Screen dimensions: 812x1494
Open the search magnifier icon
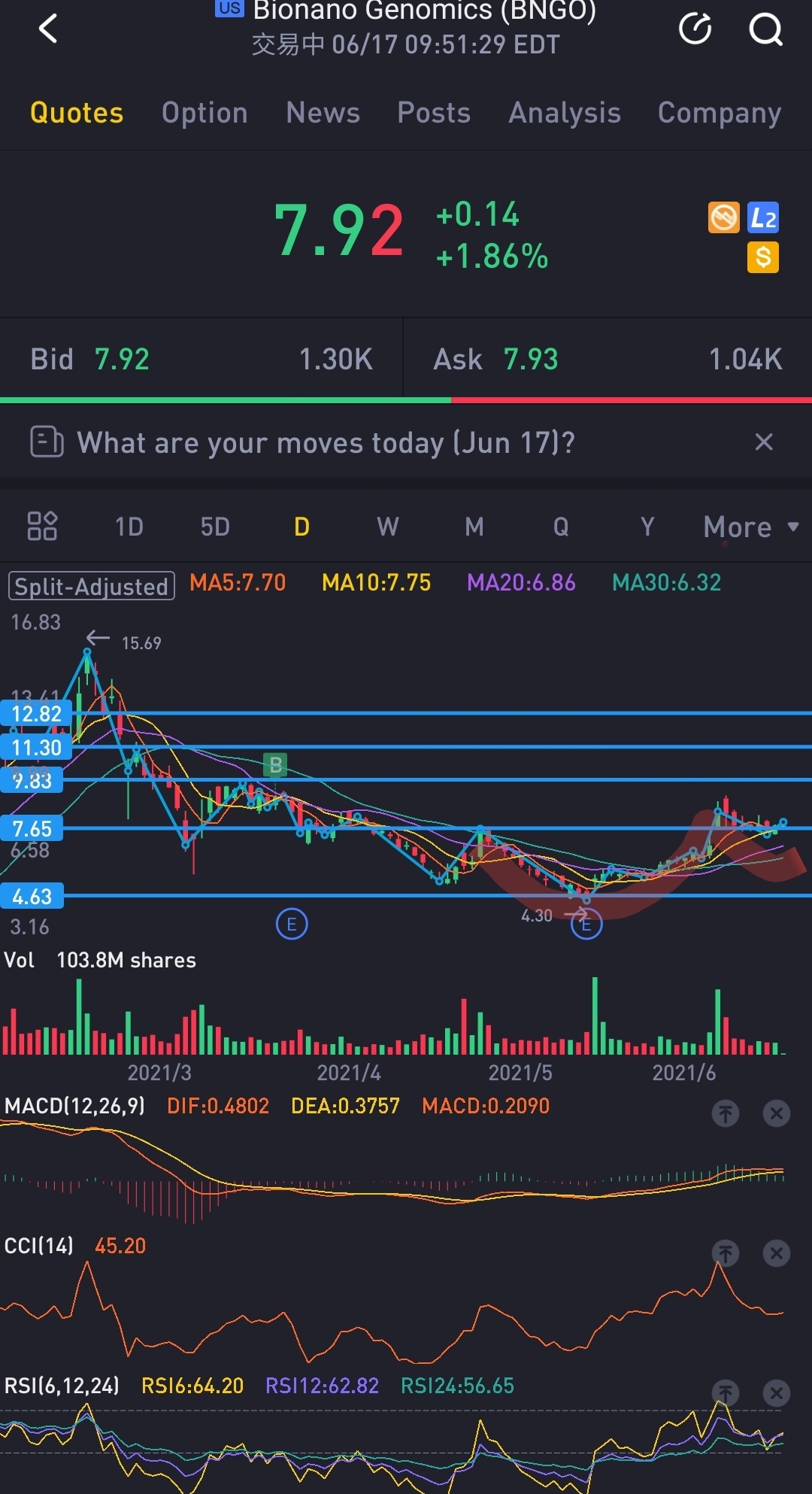pyautogui.click(x=766, y=29)
